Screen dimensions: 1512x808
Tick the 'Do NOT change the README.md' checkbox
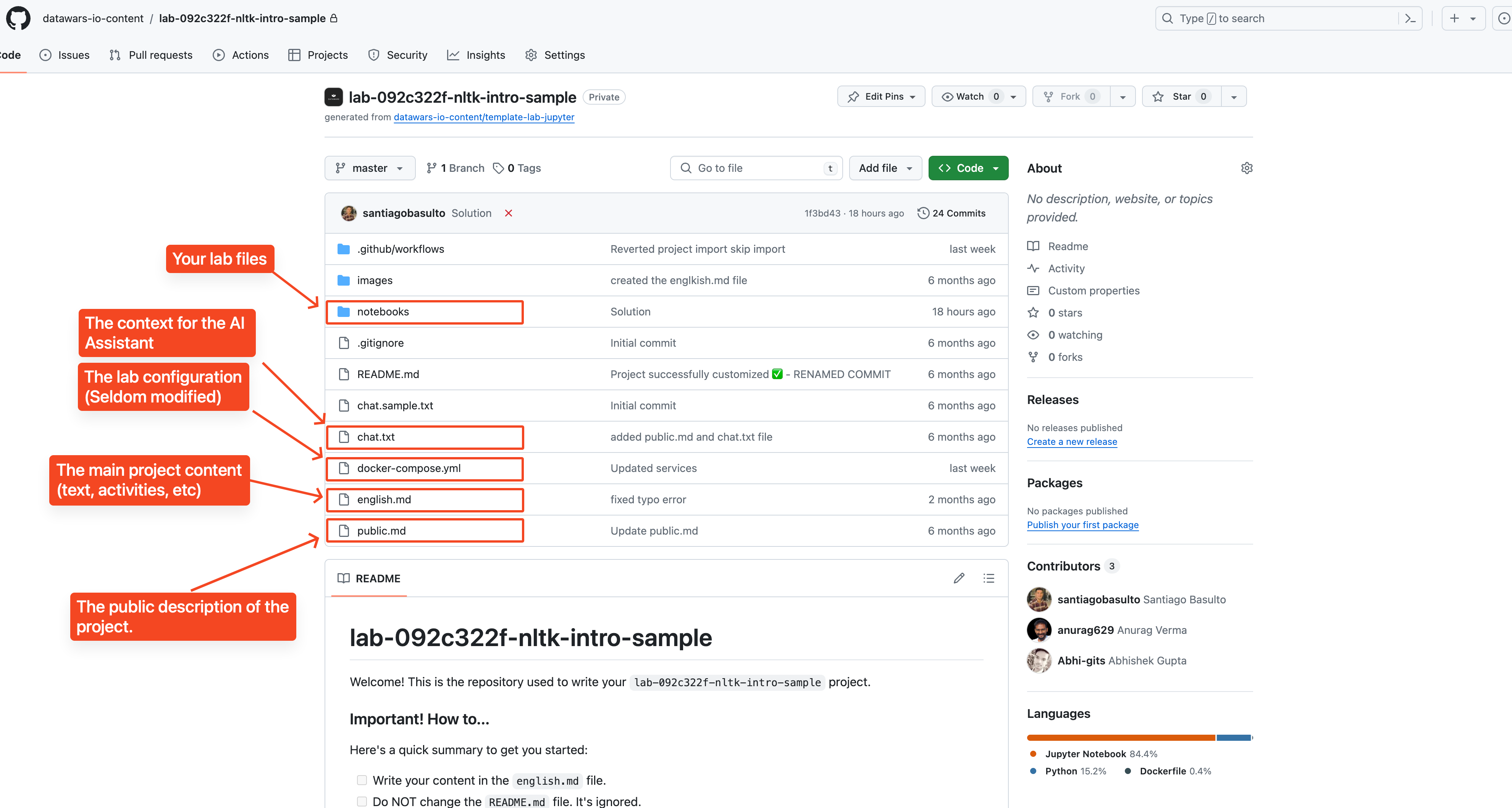click(x=362, y=802)
